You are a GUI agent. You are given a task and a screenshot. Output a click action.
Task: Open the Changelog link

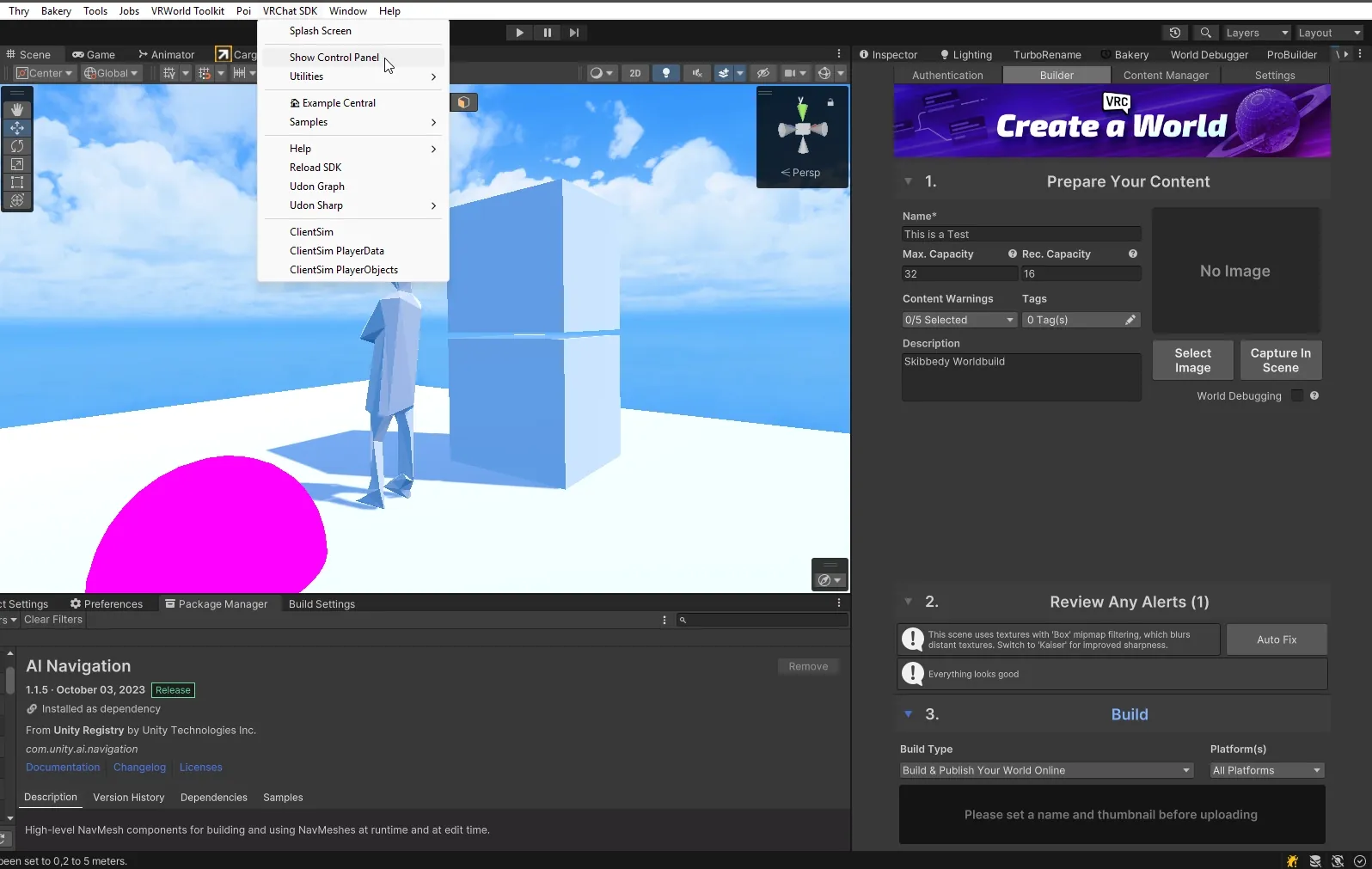pos(139,768)
